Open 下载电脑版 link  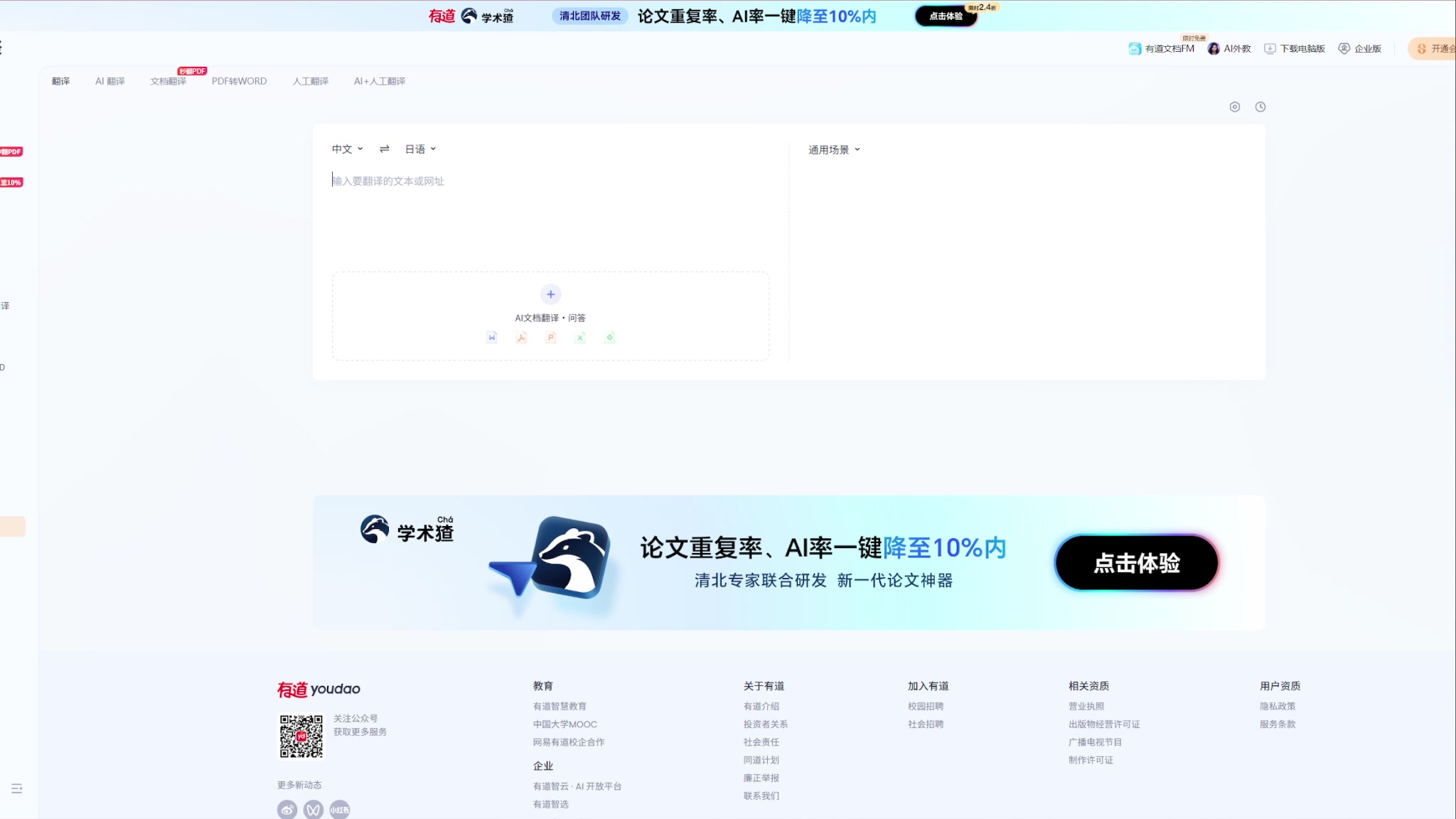coord(1302,48)
